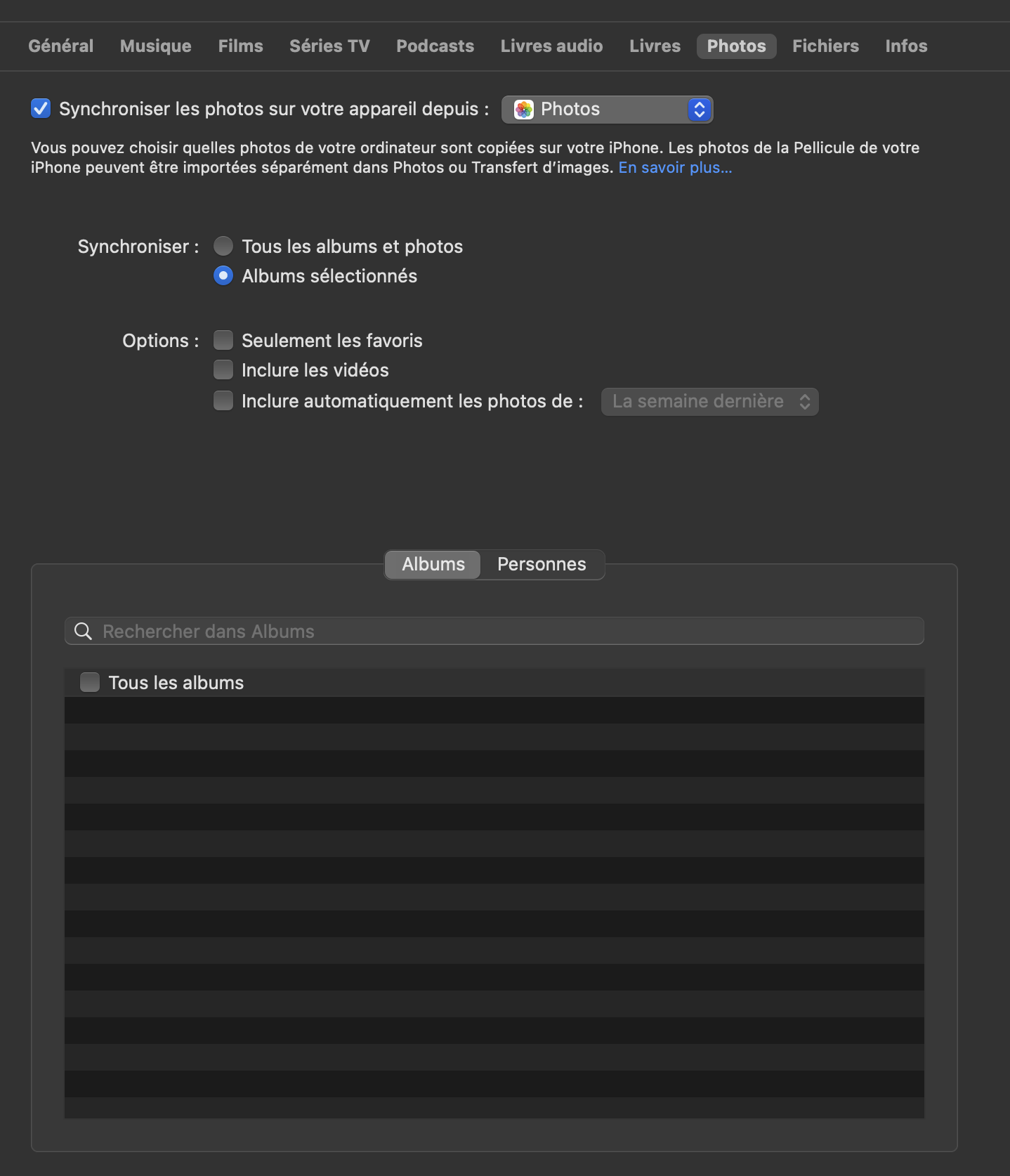Go to the Podcasts tab

pyautogui.click(x=435, y=46)
